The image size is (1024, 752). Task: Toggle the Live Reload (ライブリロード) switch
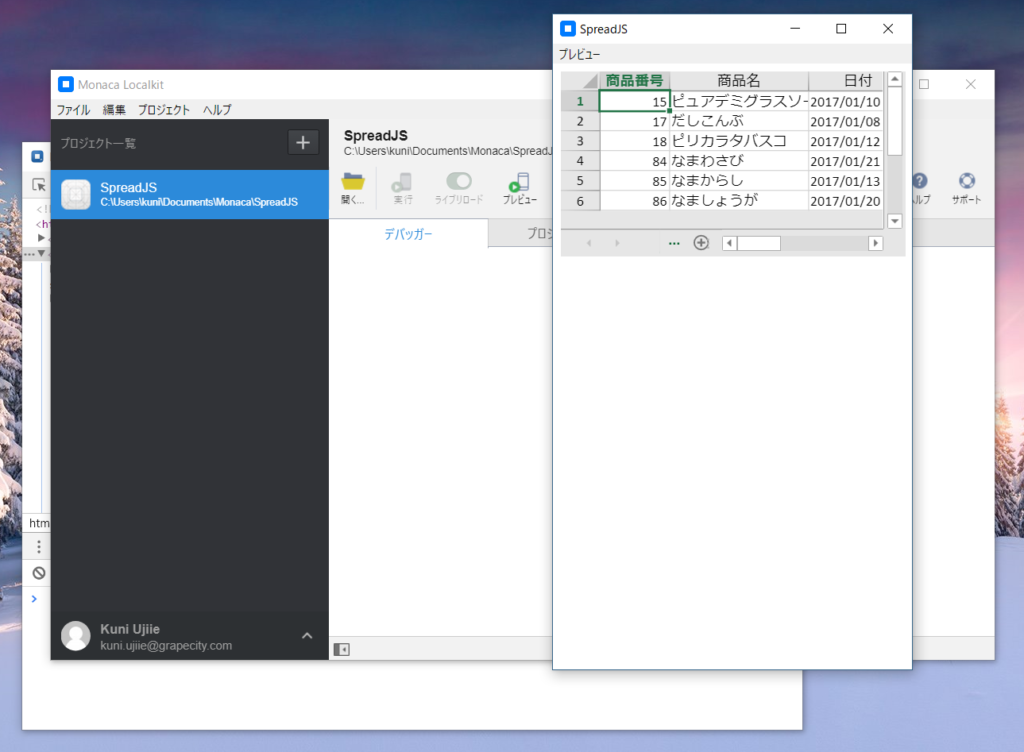(x=458, y=181)
